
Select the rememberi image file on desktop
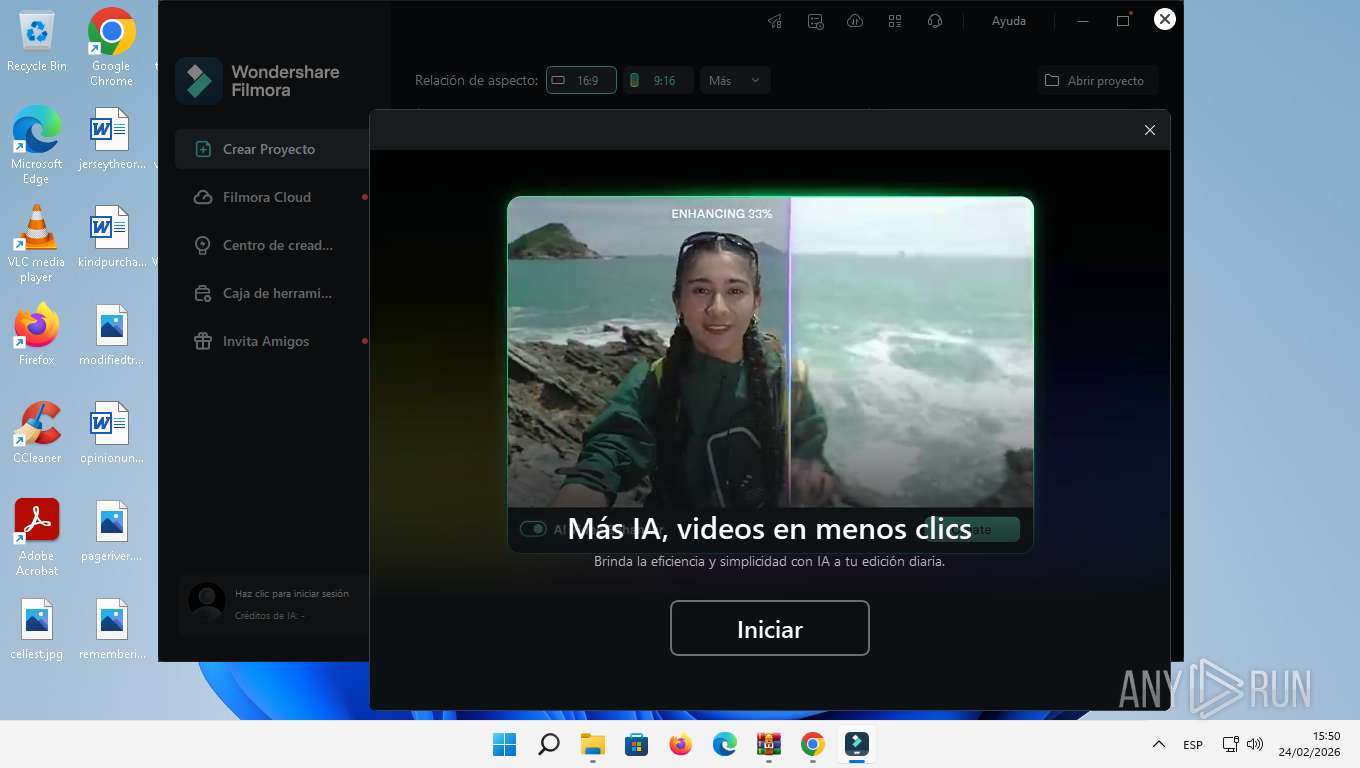pos(111,628)
